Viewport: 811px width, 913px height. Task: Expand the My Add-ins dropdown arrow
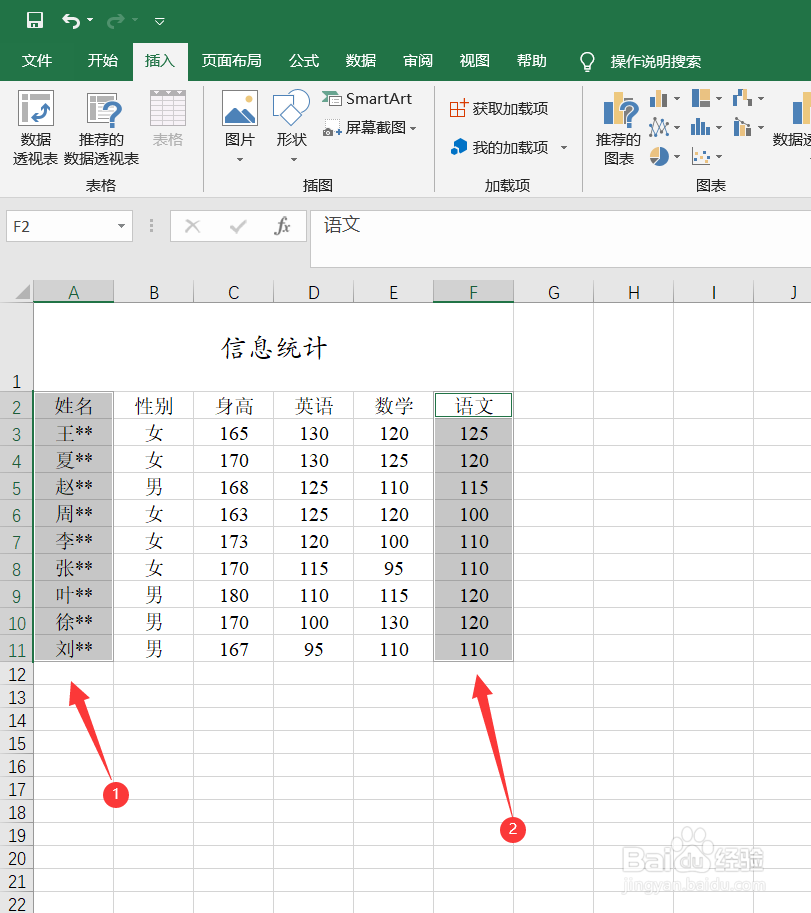pyautogui.click(x=564, y=147)
